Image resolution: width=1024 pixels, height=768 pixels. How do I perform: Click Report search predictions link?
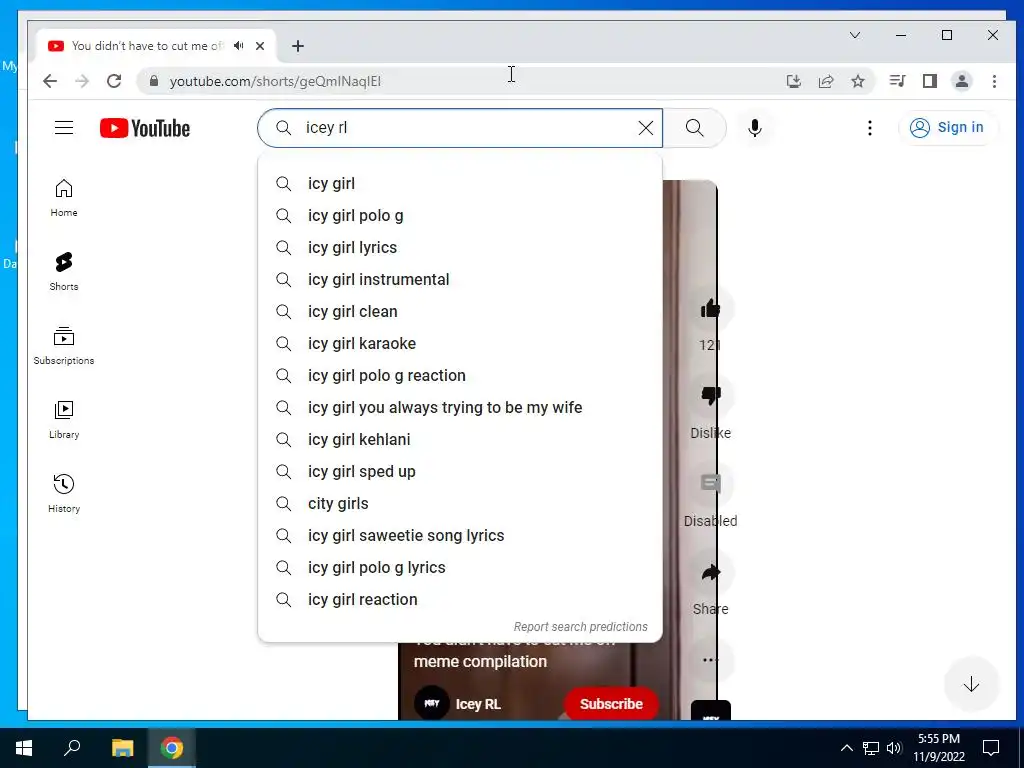pos(581,627)
